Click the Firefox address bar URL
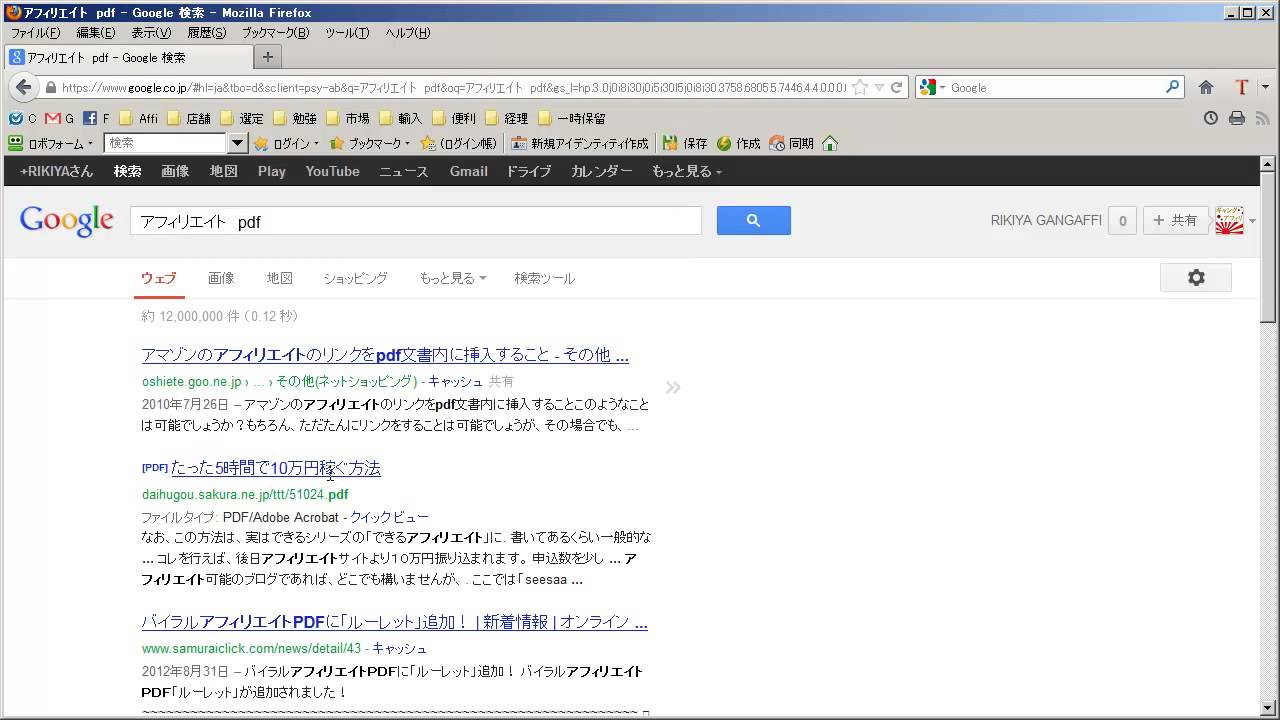Image resolution: width=1280 pixels, height=720 pixels. 453,87
